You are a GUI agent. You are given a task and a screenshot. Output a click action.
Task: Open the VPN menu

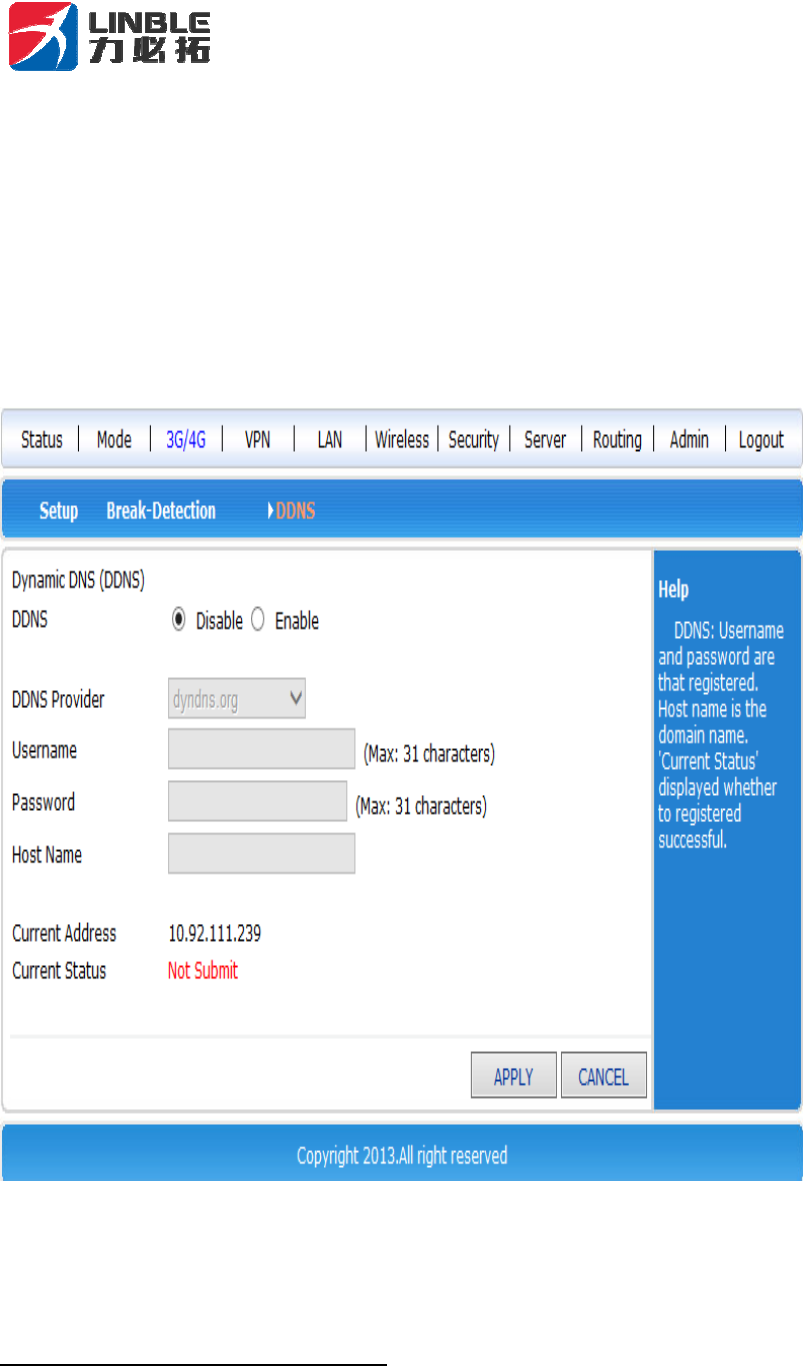258,439
